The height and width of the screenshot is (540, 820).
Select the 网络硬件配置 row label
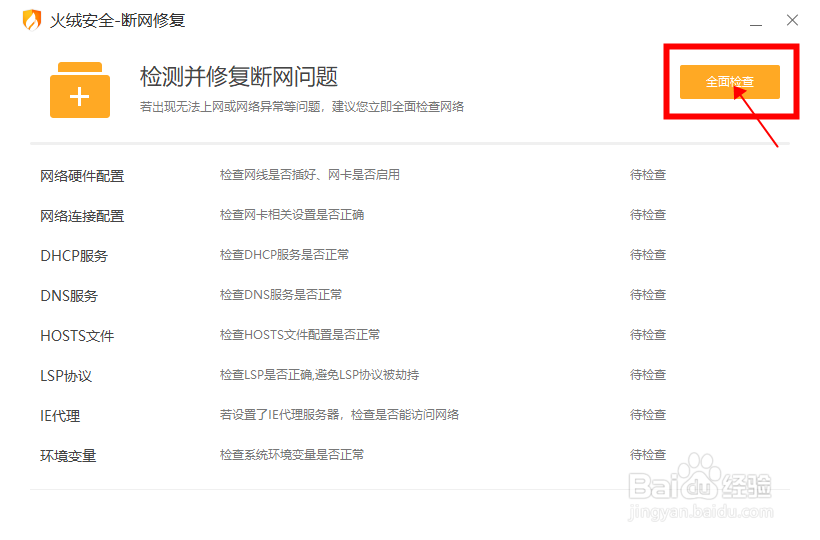pyautogui.click(x=82, y=176)
